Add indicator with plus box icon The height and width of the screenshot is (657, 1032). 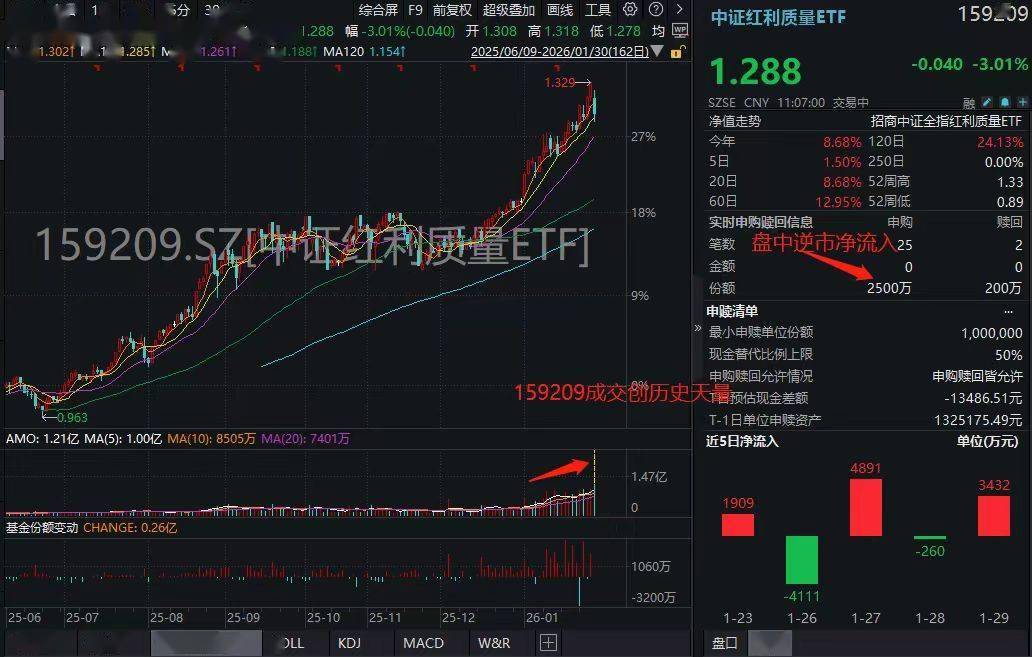point(548,643)
